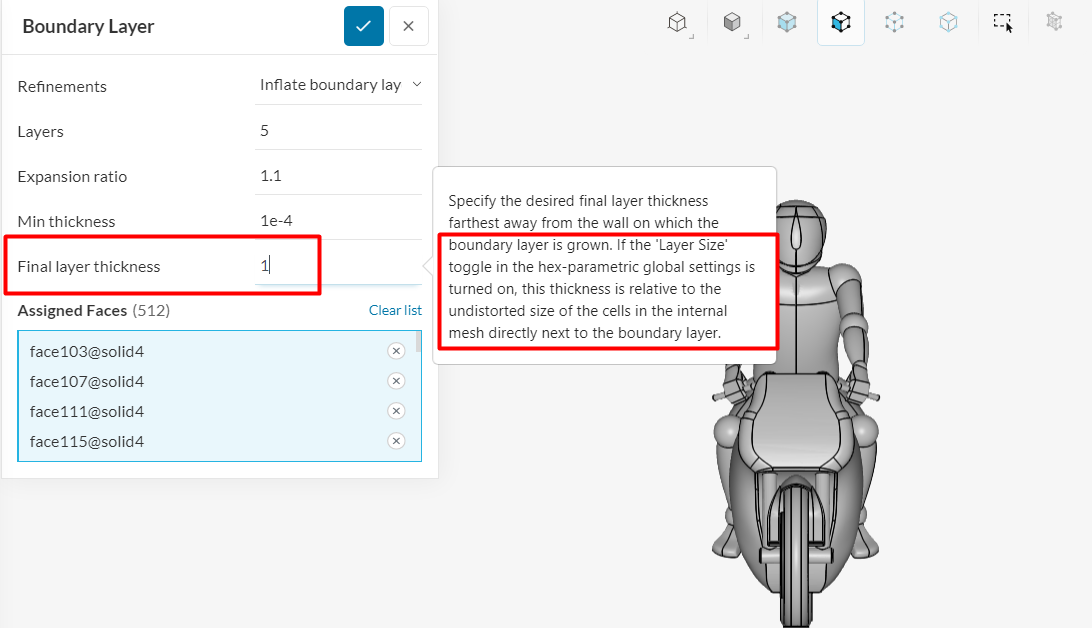Activate the face selection mode icon
The width and height of the screenshot is (1092, 628).
841,23
